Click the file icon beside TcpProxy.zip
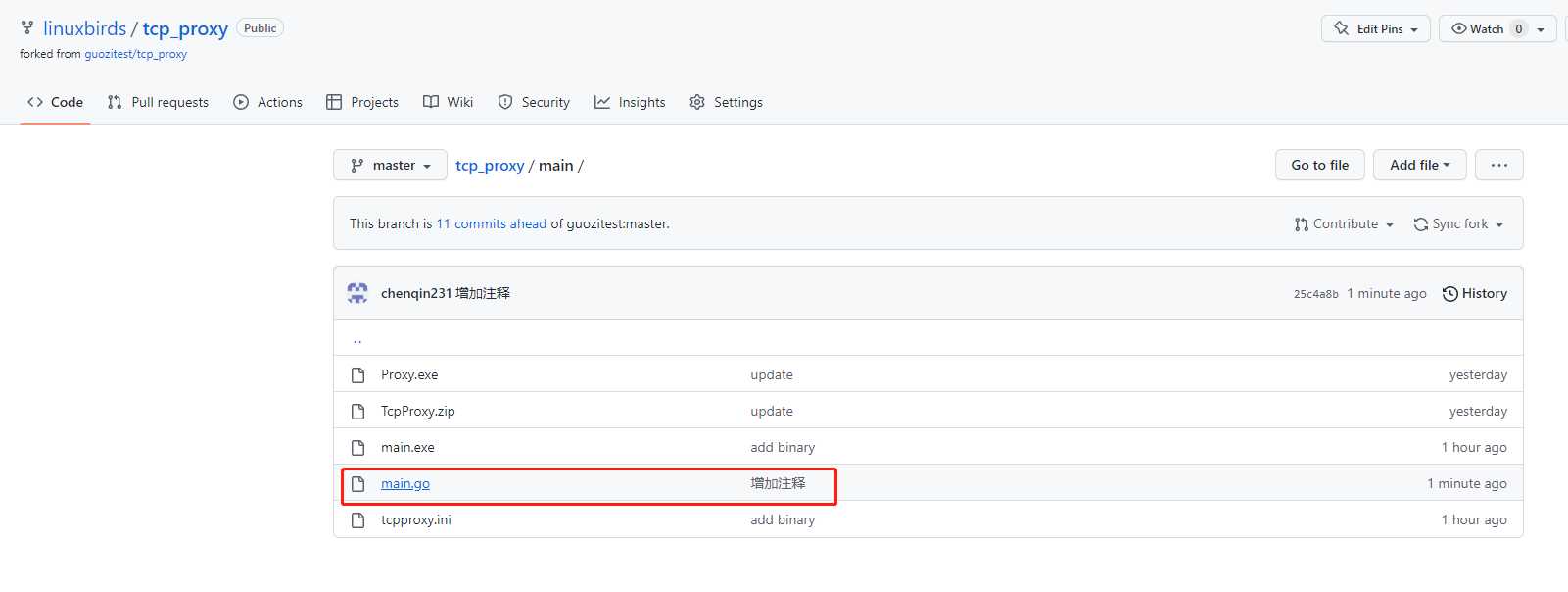The height and width of the screenshot is (592, 1568). click(x=358, y=411)
